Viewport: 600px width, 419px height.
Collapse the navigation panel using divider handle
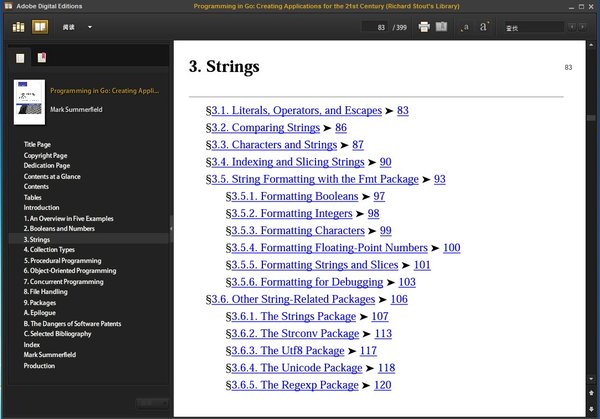click(170, 230)
